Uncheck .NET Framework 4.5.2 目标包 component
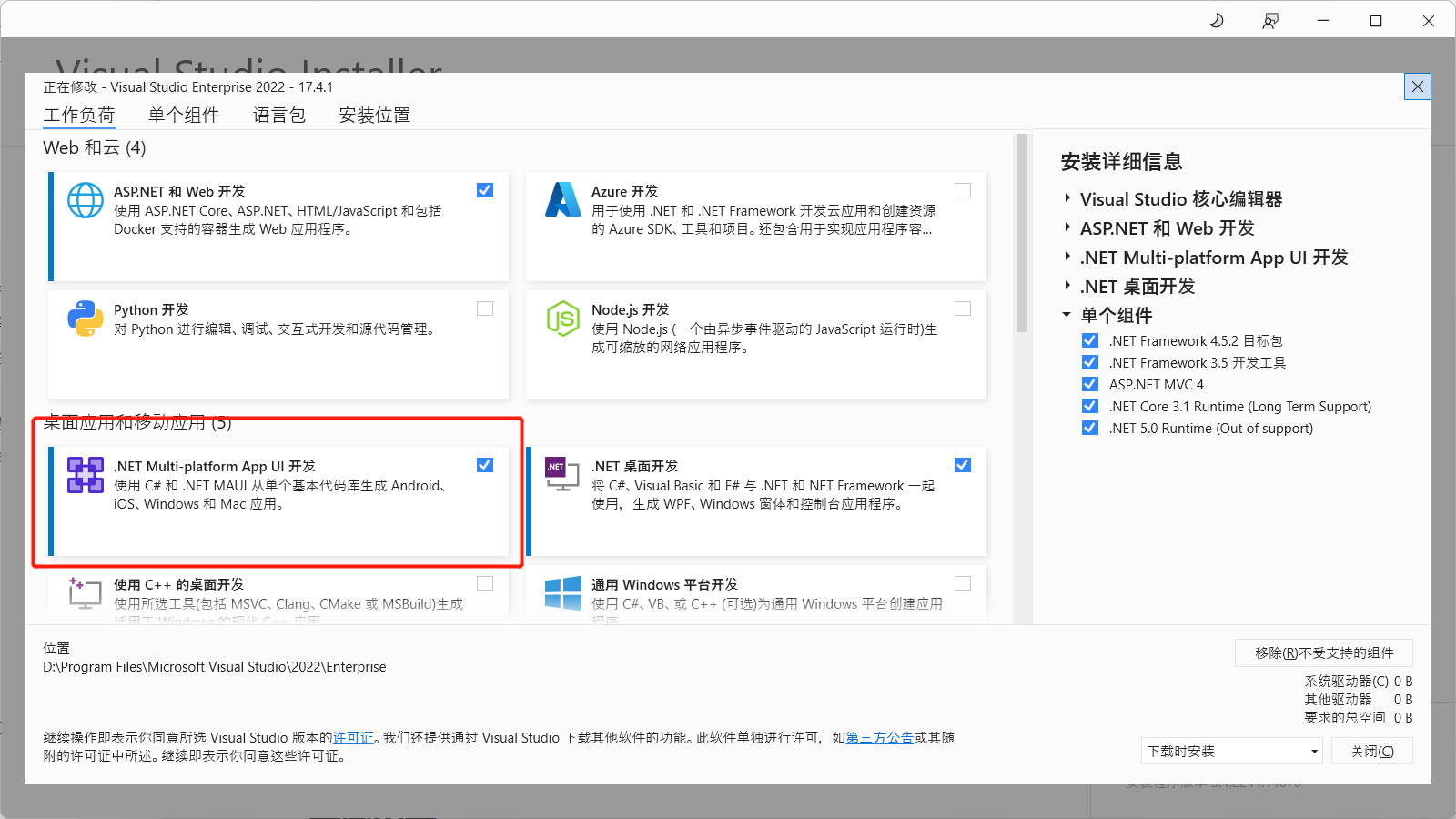 pyautogui.click(x=1090, y=340)
